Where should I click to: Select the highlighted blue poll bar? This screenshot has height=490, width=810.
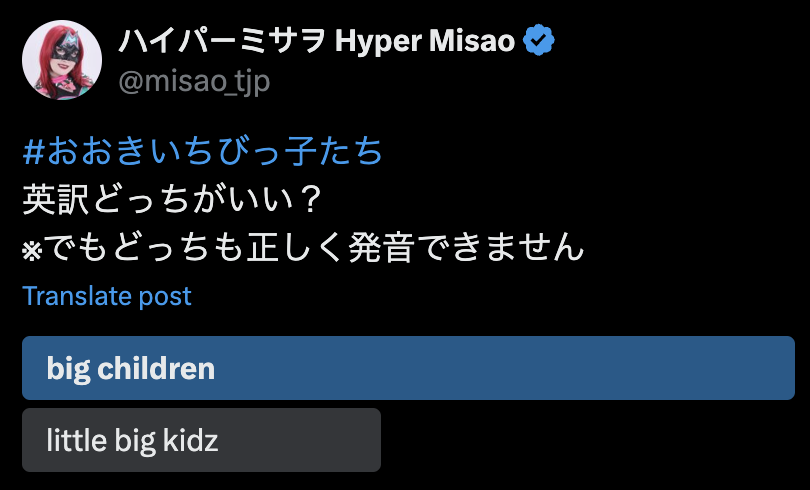[x=408, y=368]
